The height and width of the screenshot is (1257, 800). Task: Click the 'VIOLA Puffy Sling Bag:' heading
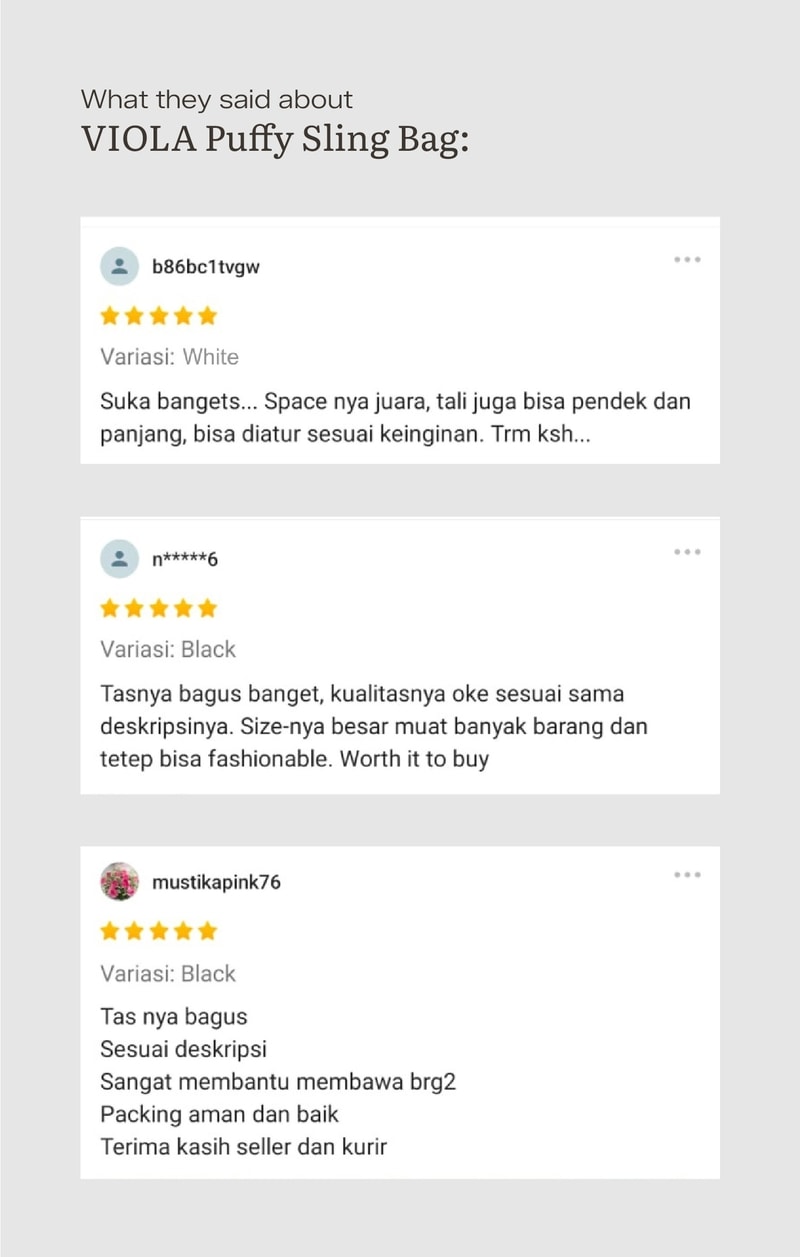(275, 138)
